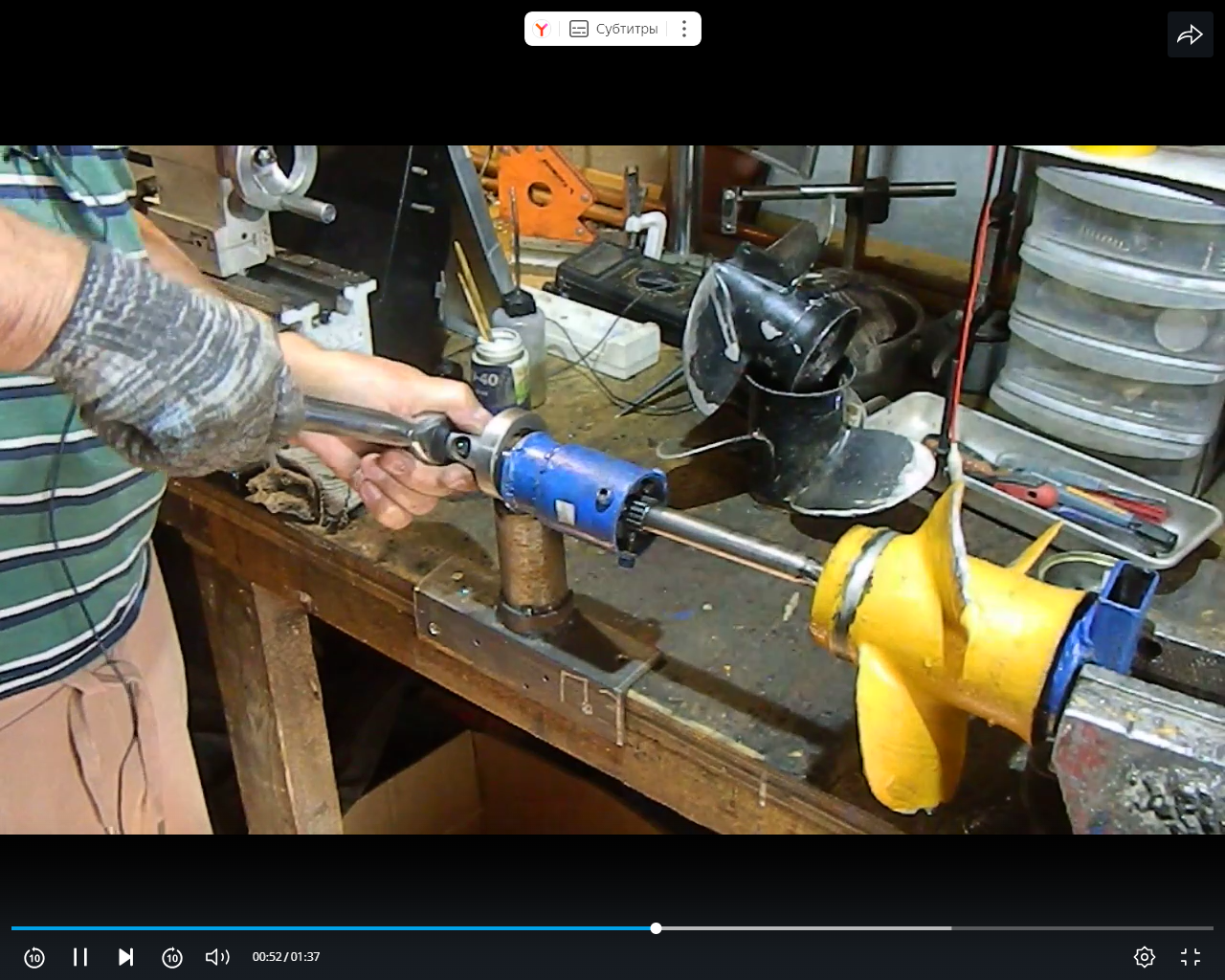Click the Yandex logo icon
The image size is (1225, 980).
(x=542, y=29)
